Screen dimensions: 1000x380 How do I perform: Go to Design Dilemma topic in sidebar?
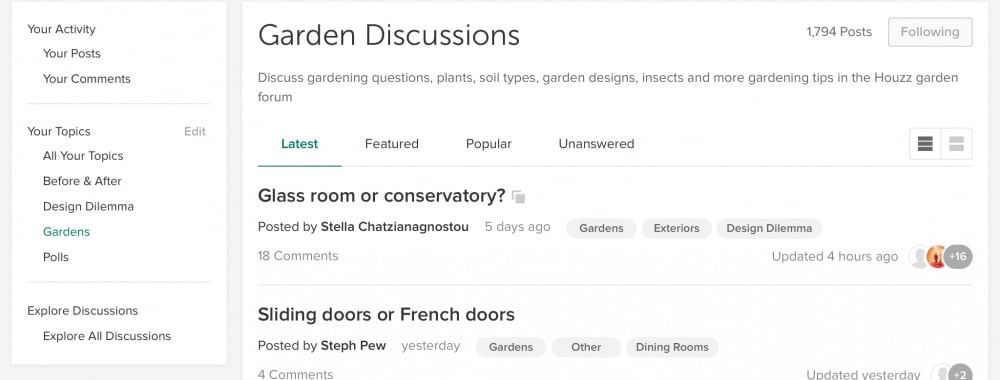click(88, 207)
